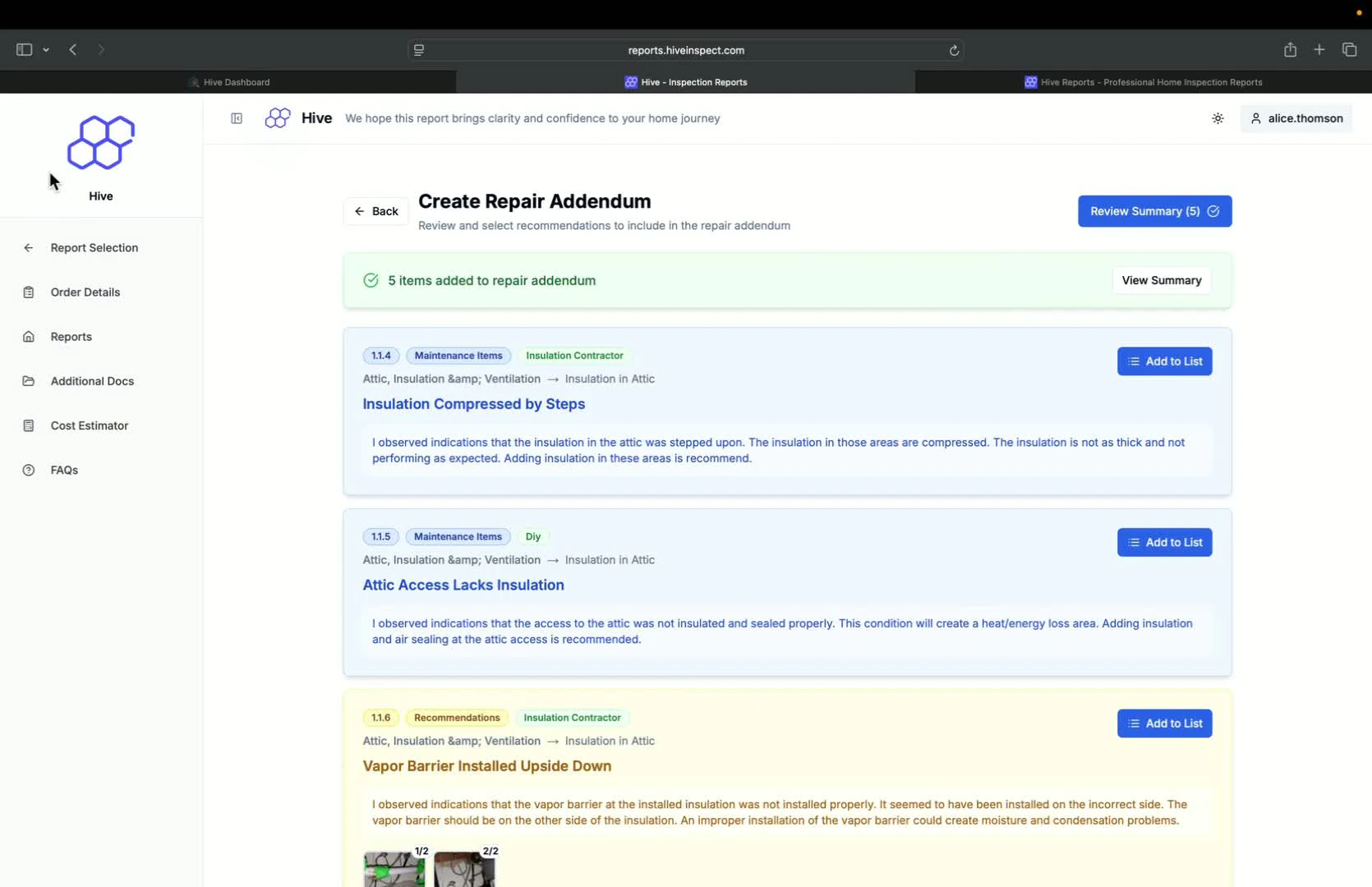Toggle the Safari sidebar icon
Screen dimensions: 1372x887
[24, 49]
